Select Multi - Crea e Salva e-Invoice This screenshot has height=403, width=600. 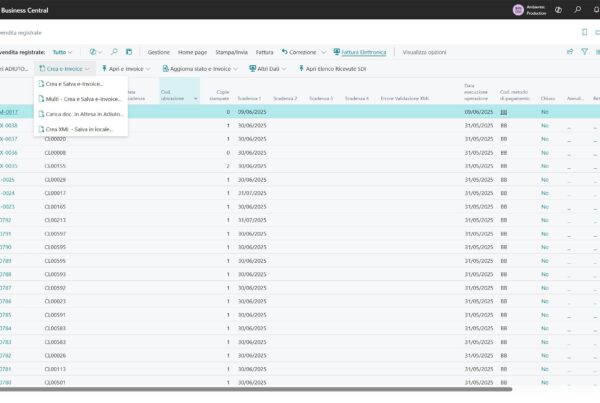[81, 98]
